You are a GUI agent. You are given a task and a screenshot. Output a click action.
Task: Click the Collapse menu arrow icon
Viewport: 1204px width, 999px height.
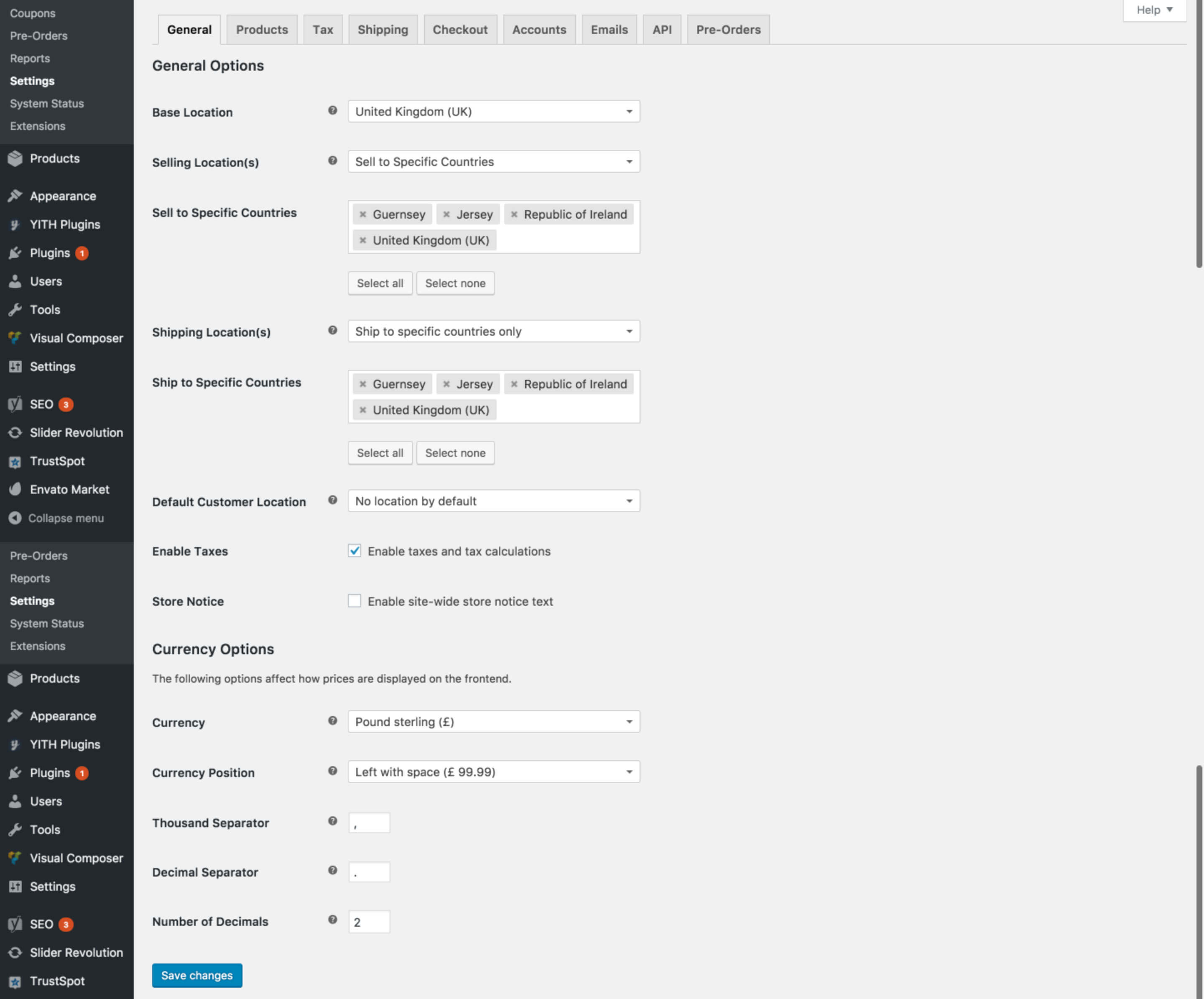pyautogui.click(x=15, y=517)
